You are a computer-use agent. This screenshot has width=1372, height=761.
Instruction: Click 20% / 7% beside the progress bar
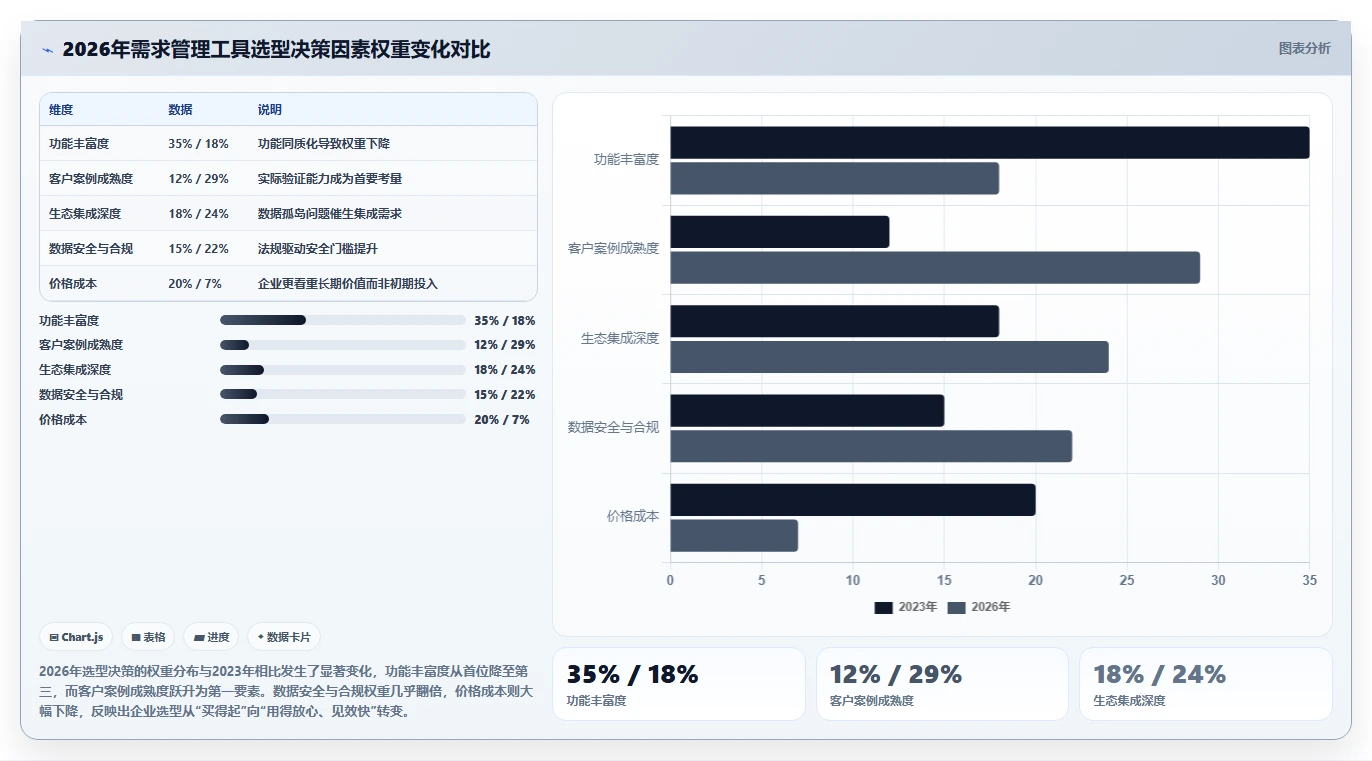click(502, 420)
